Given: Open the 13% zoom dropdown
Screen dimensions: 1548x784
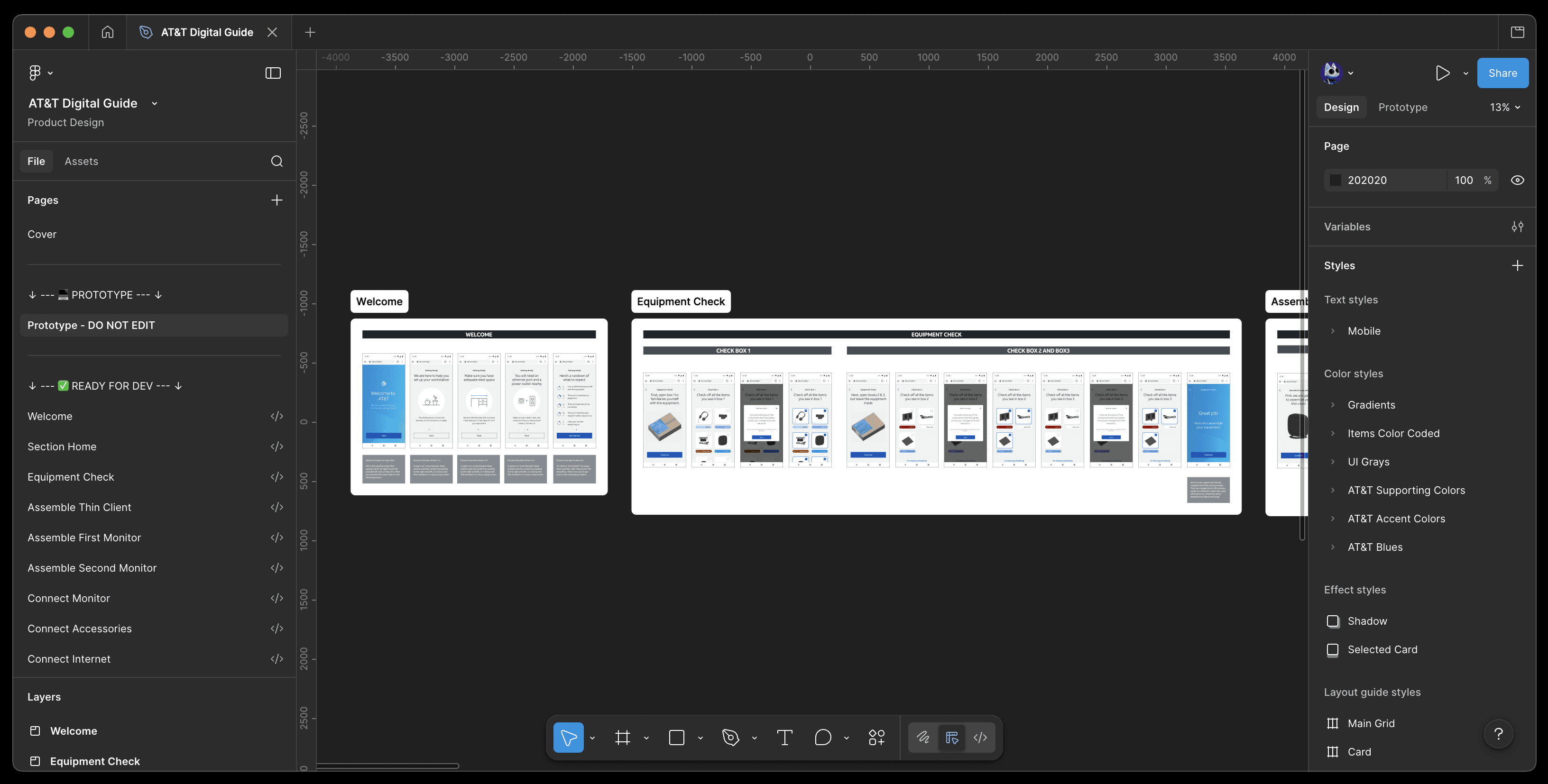Looking at the screenshot, I should pos(1504,107).
